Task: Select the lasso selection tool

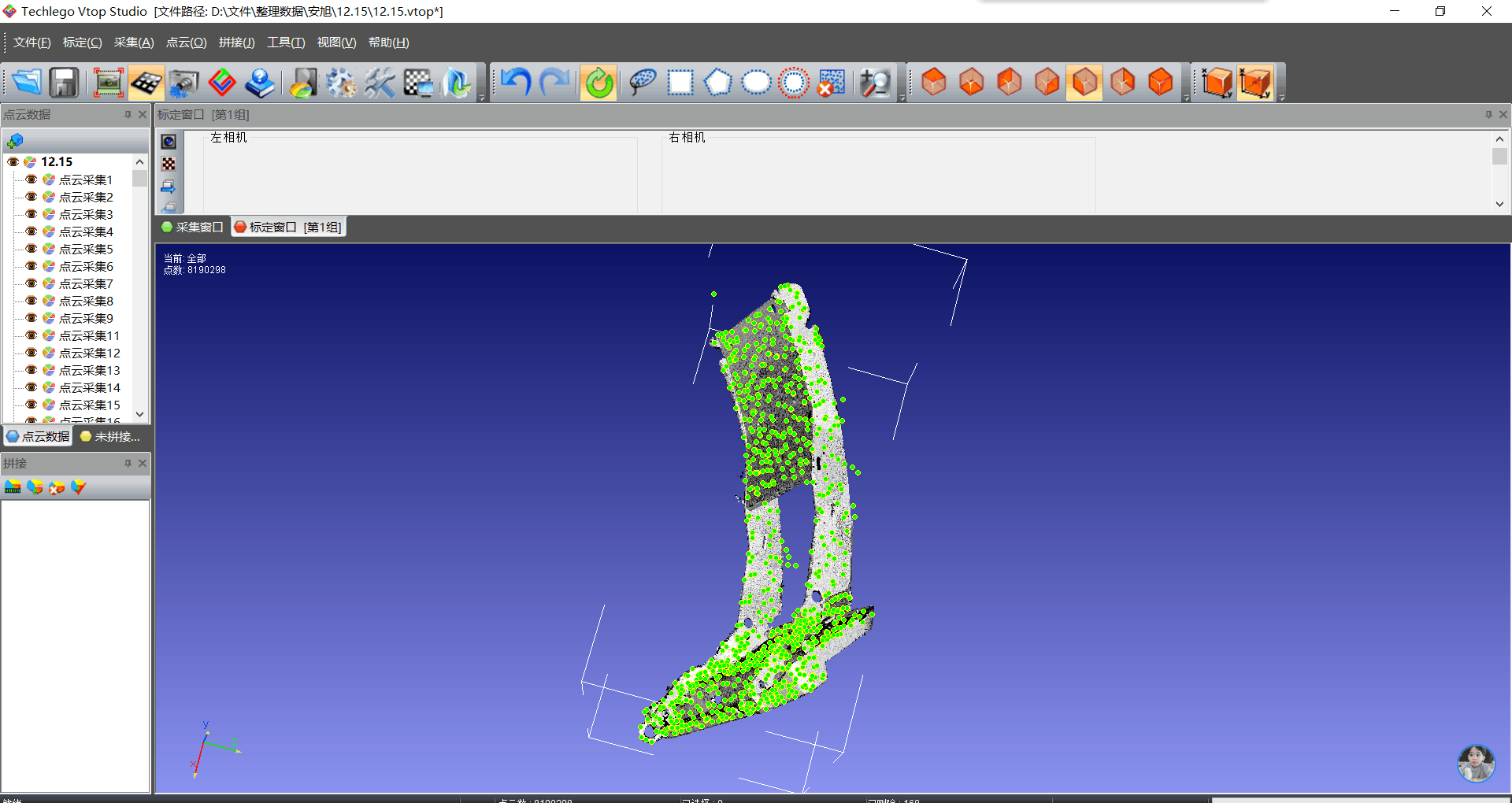Action: point(643,83)
